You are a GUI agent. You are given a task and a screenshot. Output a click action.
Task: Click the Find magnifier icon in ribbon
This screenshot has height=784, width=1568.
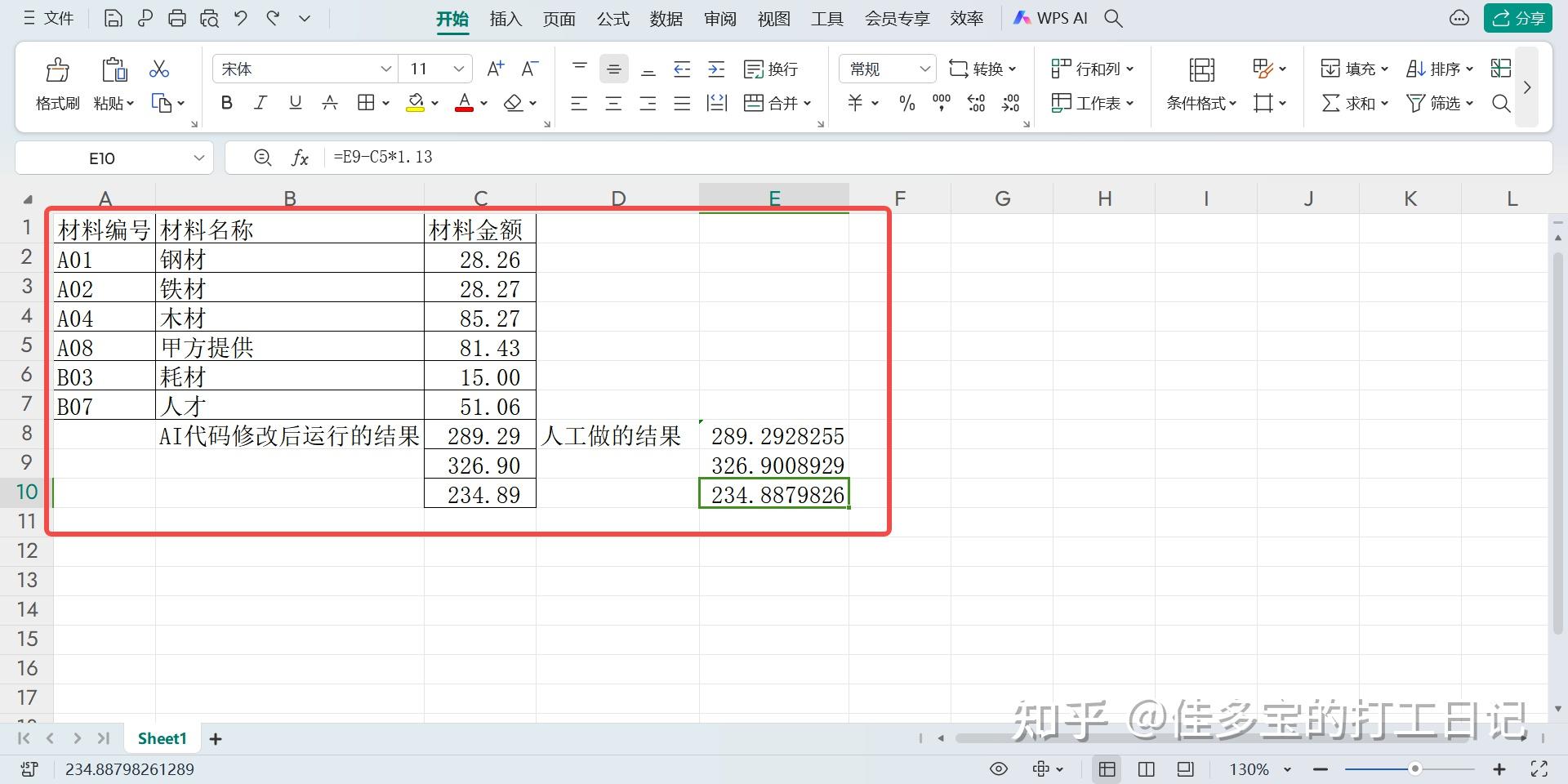pos(1501,103)
